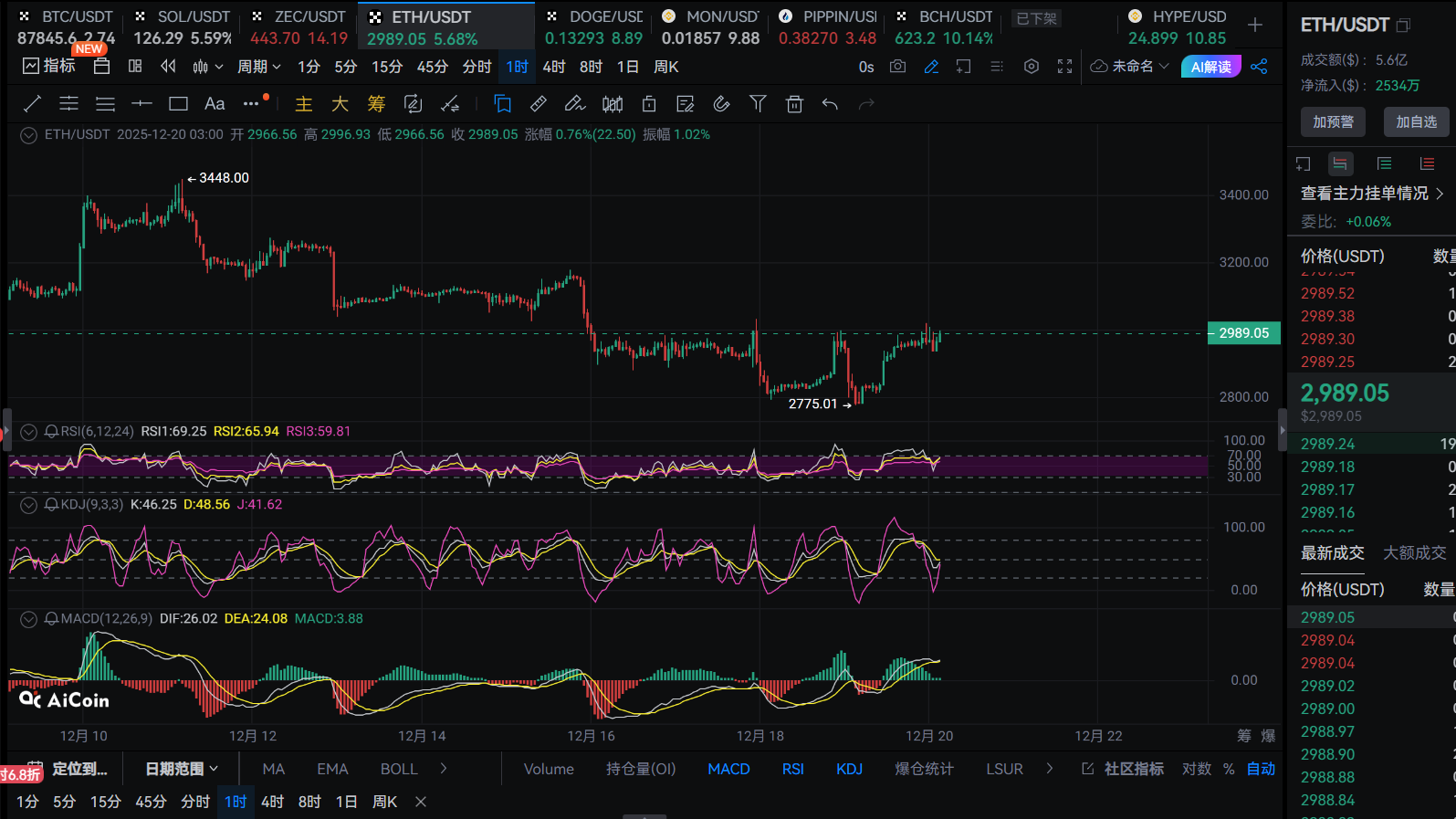Viewport: 1456px width, 819px height.
Task: Switch to the 大额成交 tab
Action: (x=1414, y=552)
